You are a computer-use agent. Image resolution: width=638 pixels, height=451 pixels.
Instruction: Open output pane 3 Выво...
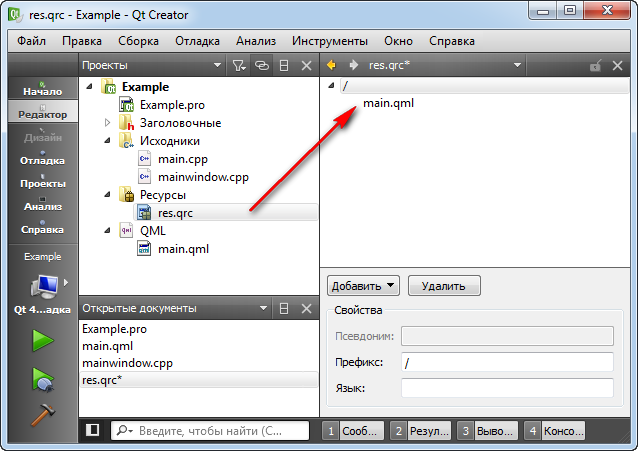487,430
